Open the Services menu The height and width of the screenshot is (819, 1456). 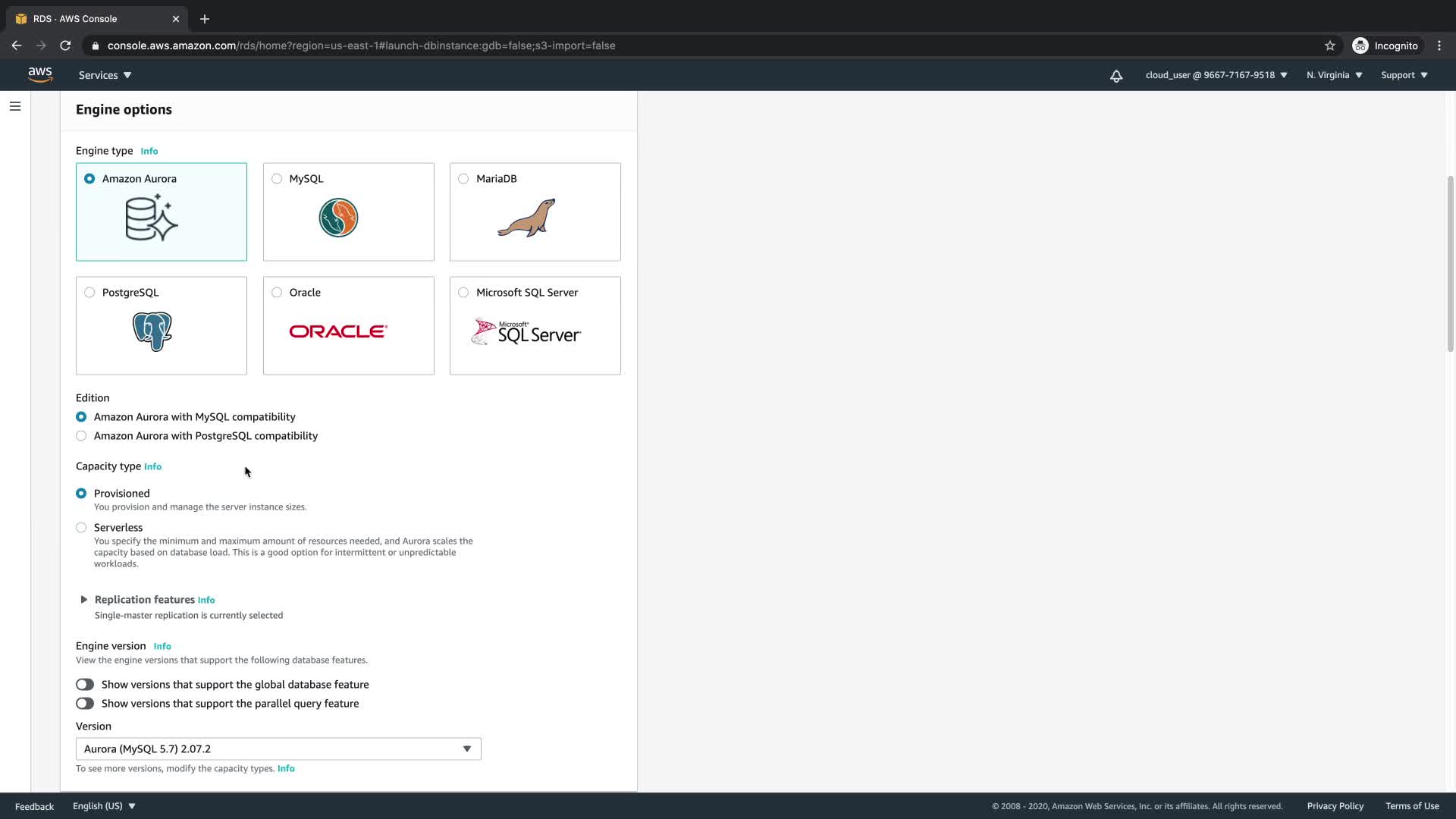tap(105, 75)
